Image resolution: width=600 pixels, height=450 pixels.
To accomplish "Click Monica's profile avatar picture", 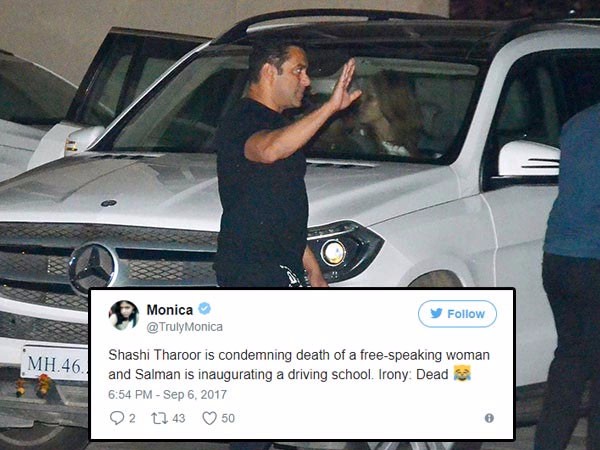I will tap(124, 315).
